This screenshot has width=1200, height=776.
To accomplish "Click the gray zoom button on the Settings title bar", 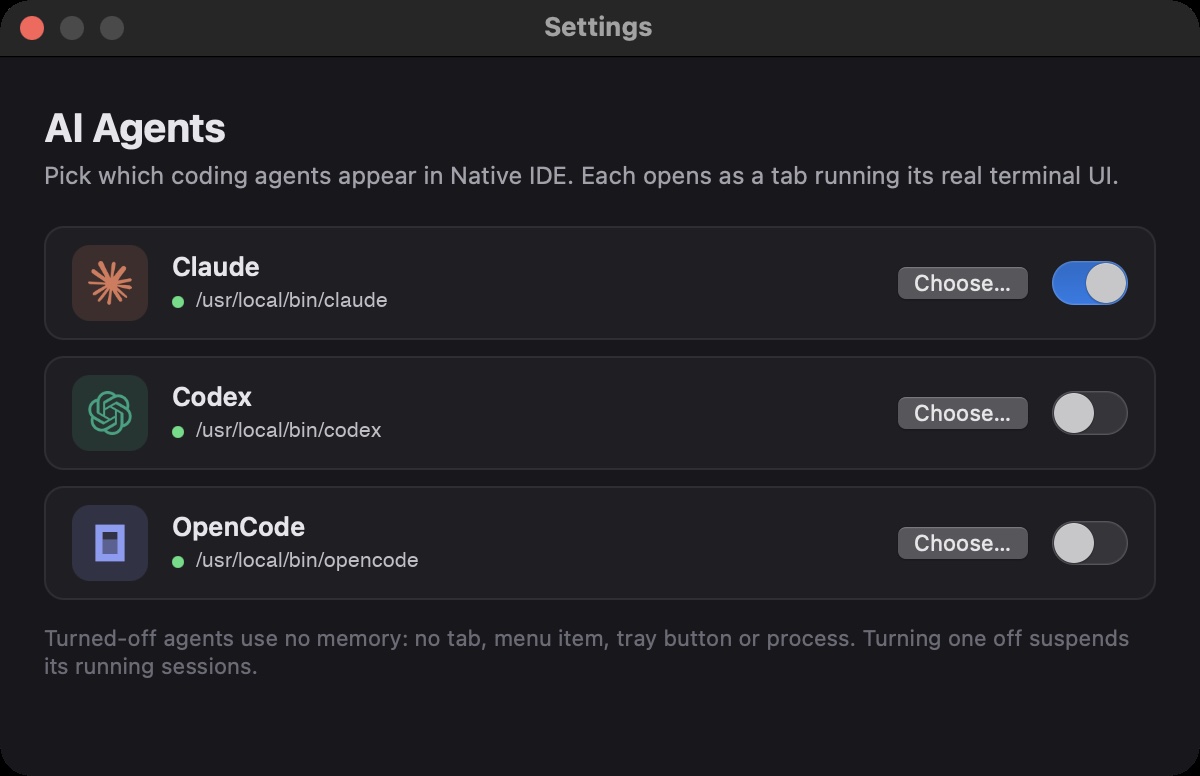I will click(112, 27).
